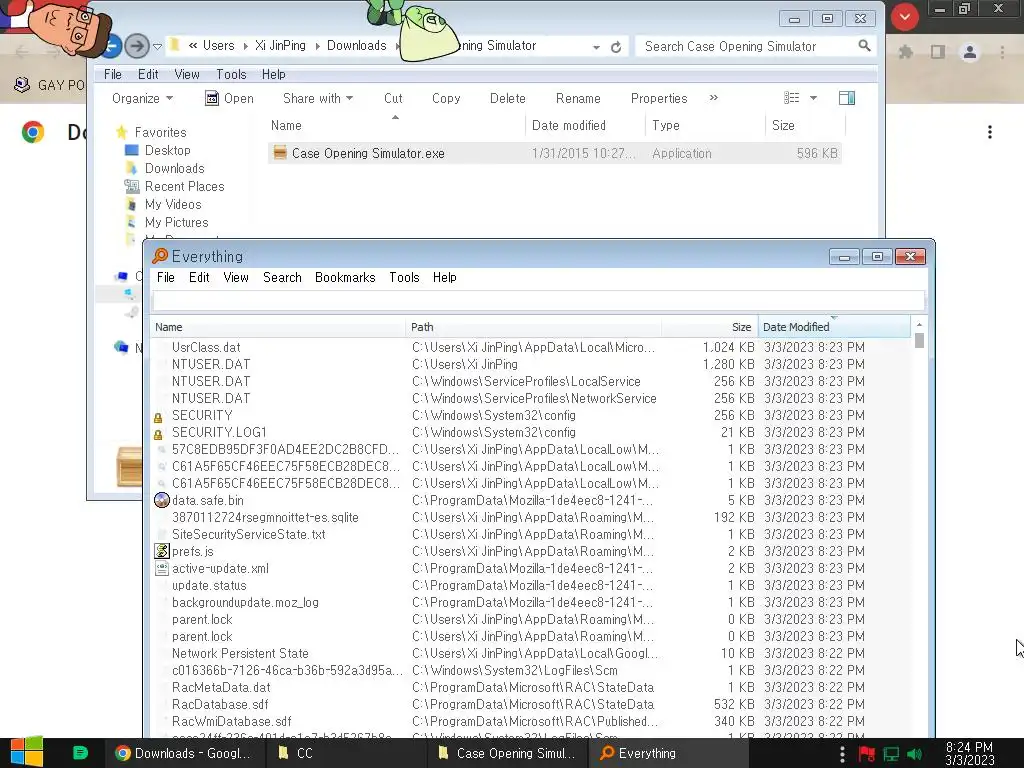Click Open in the Explorer toolbar
This screenshot has height=768, width=1024.
(x=230, y=98)
